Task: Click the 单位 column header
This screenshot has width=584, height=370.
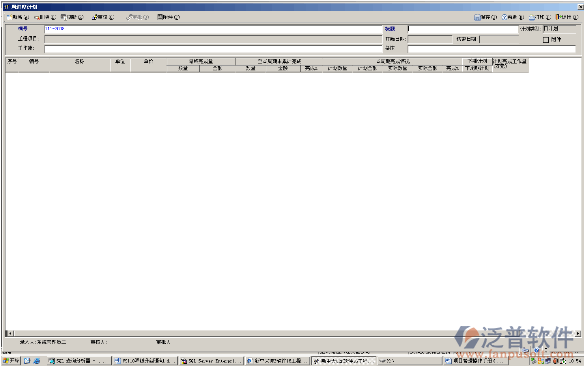Action: (x=120, y=65)
